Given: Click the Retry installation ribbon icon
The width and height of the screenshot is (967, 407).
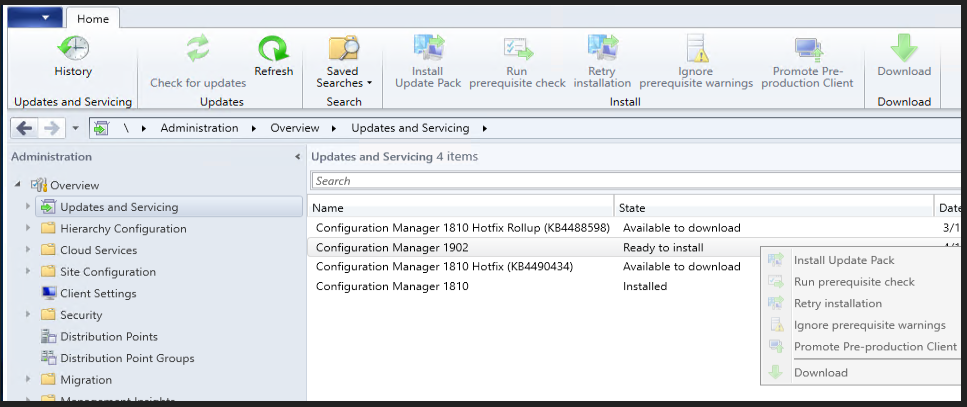Looking at the screenshot, I should [x=602, y=49].
